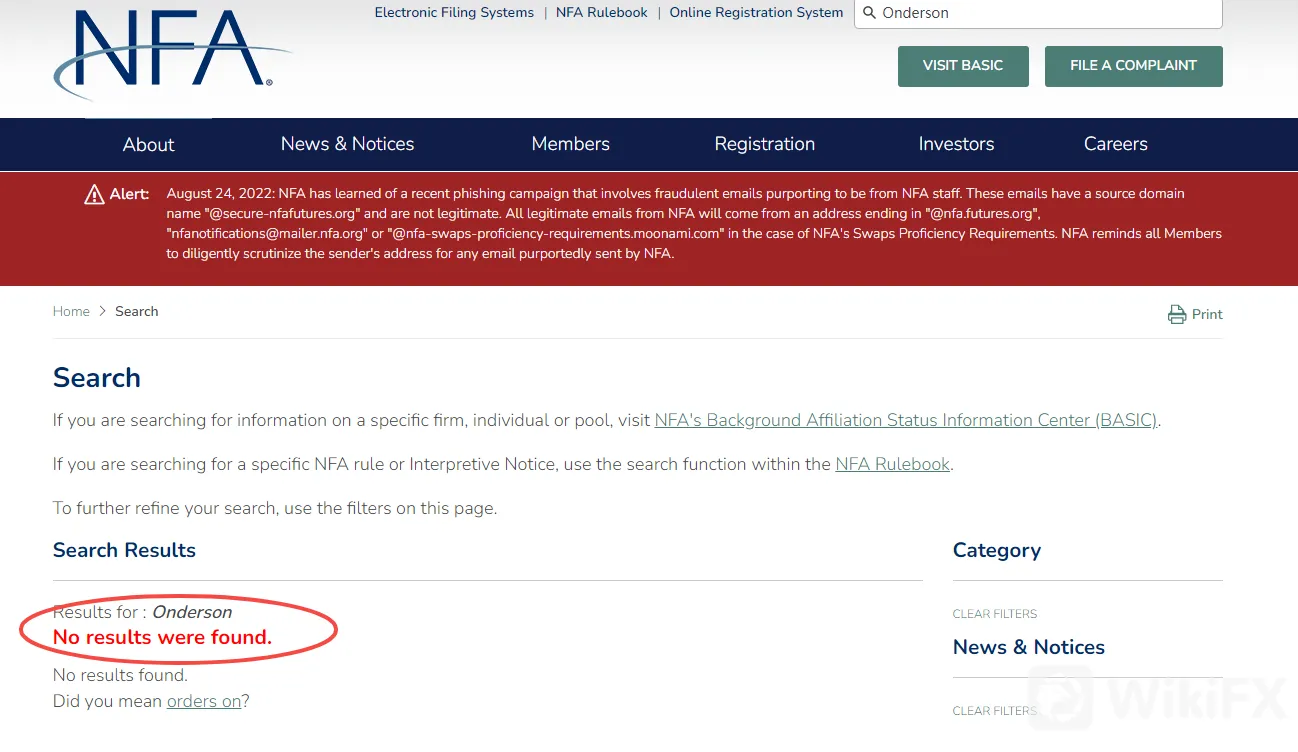The height and width of the screenshot is (752, 1298).
Task: Open Electronic Filing Systems link
Action: tap(454, 13)
